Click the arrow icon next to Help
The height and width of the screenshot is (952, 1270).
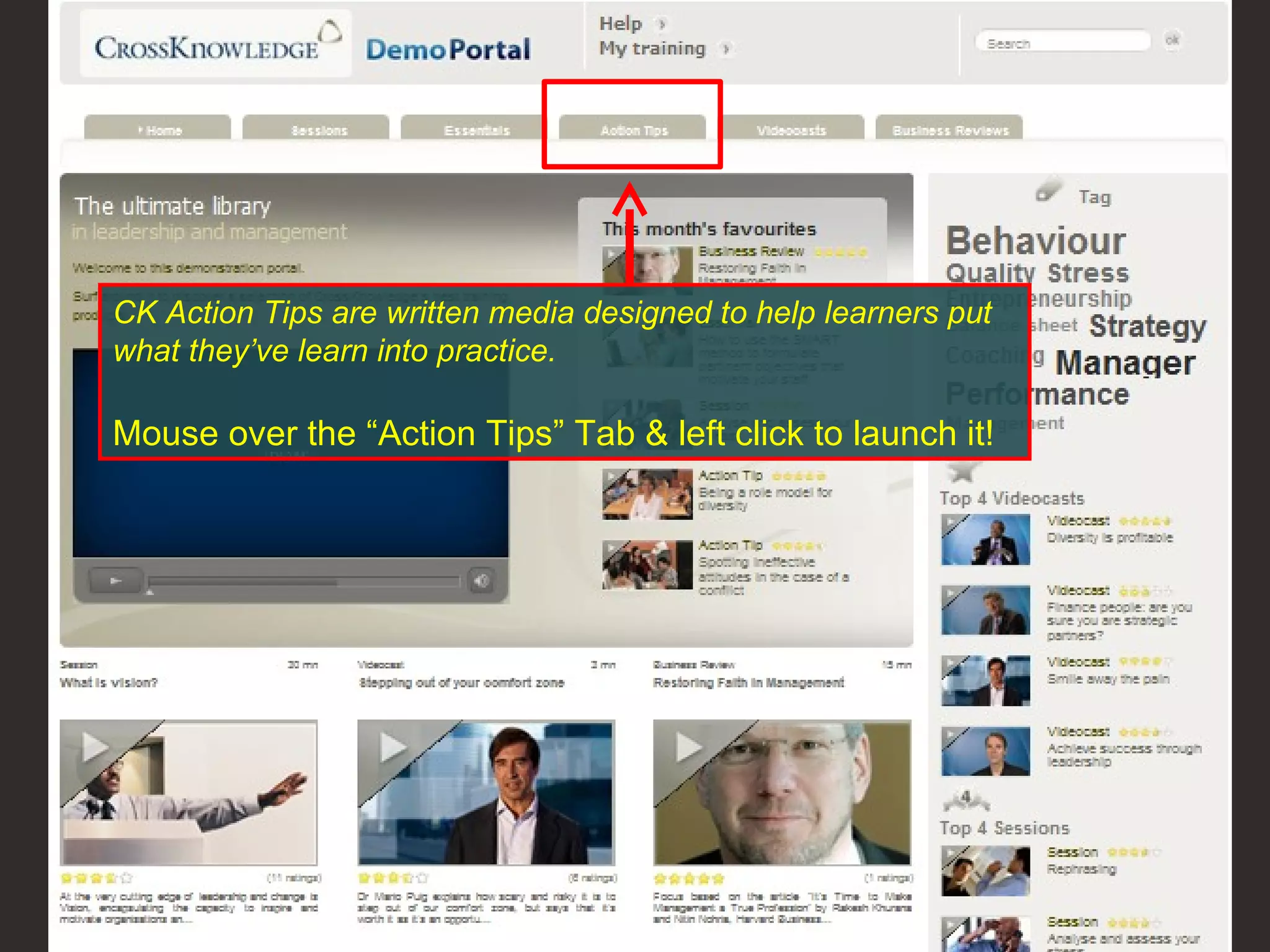pyautogui.click(x=662, y=24)
